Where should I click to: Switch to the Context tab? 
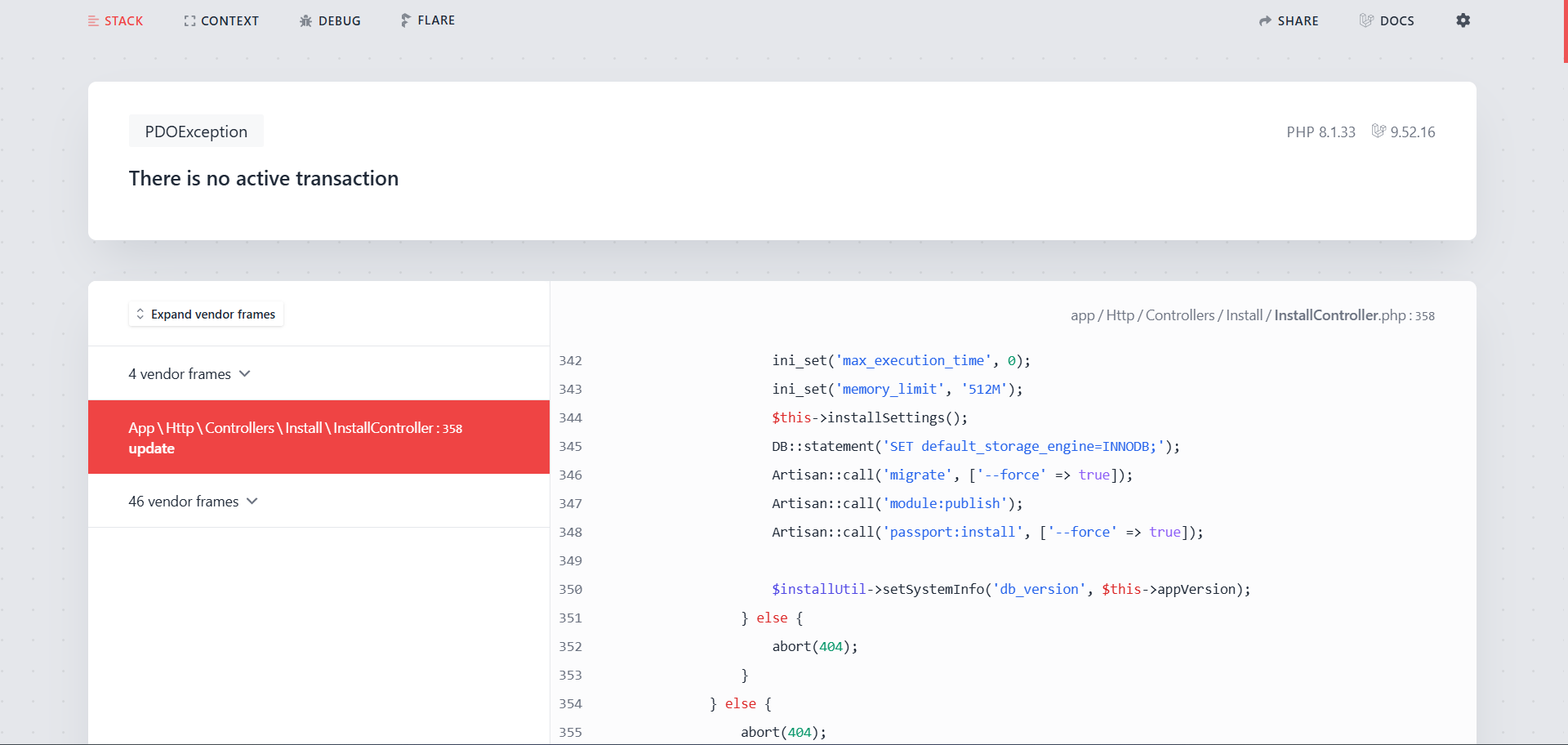click(221, 21)
